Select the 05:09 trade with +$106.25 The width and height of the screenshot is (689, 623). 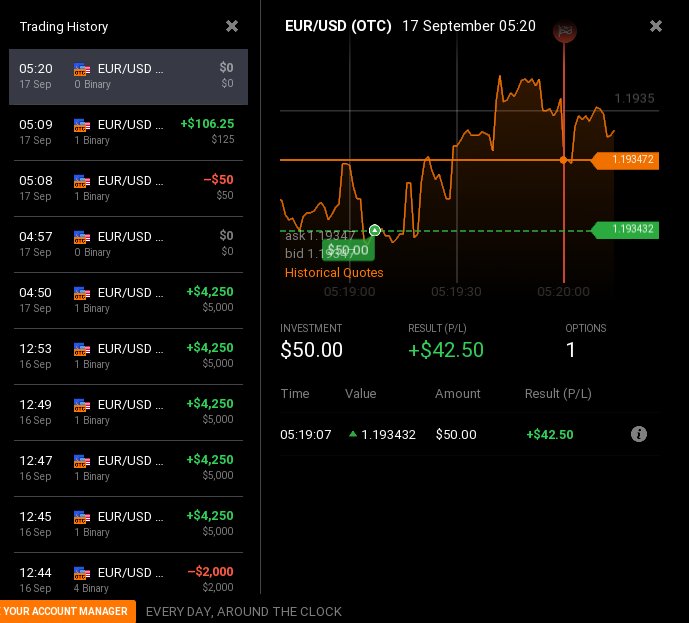tap(128, 132)
